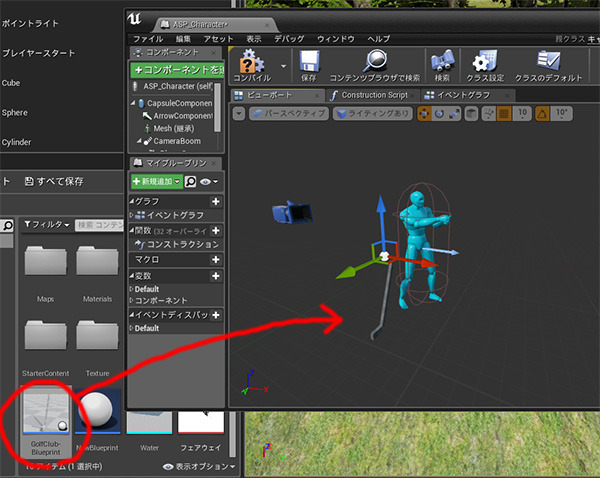
Task: Add a new macro with plus button
Action: coord(215,260)
